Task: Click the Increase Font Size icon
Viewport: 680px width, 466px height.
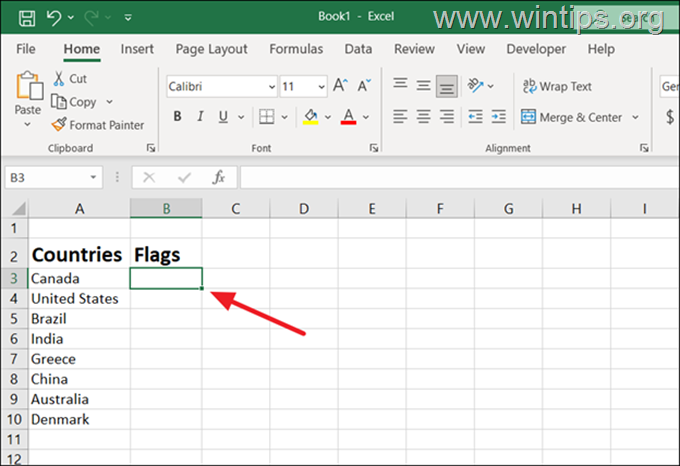Action: [340, 86]
